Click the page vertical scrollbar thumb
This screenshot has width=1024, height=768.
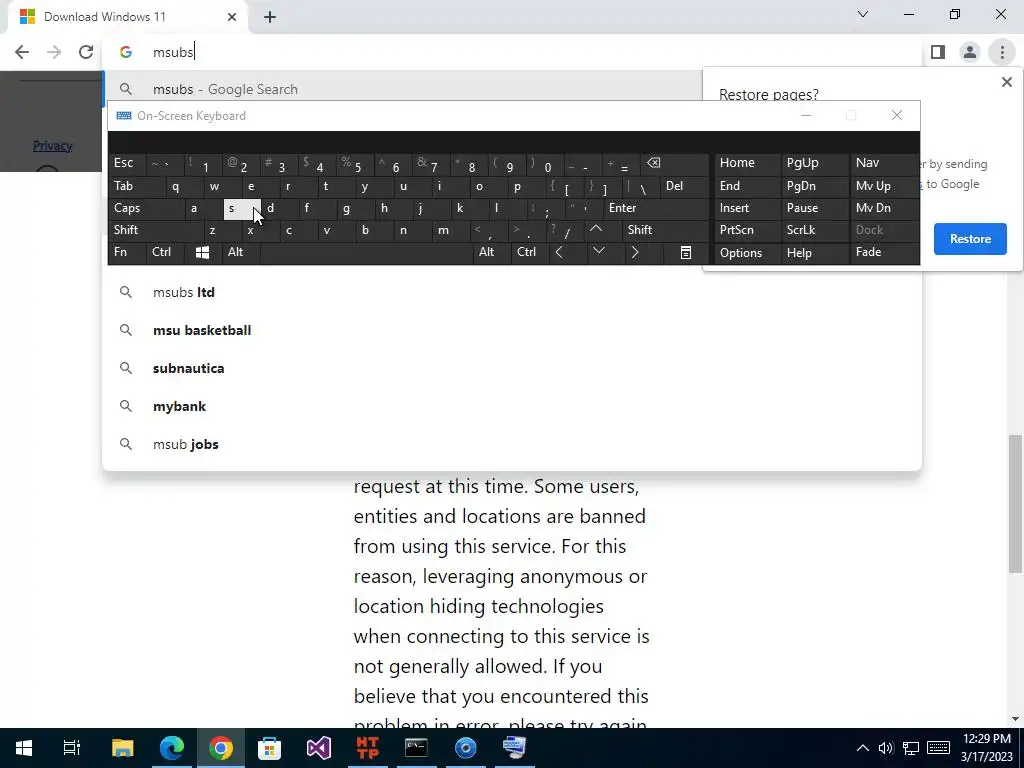pos(1015,504)
